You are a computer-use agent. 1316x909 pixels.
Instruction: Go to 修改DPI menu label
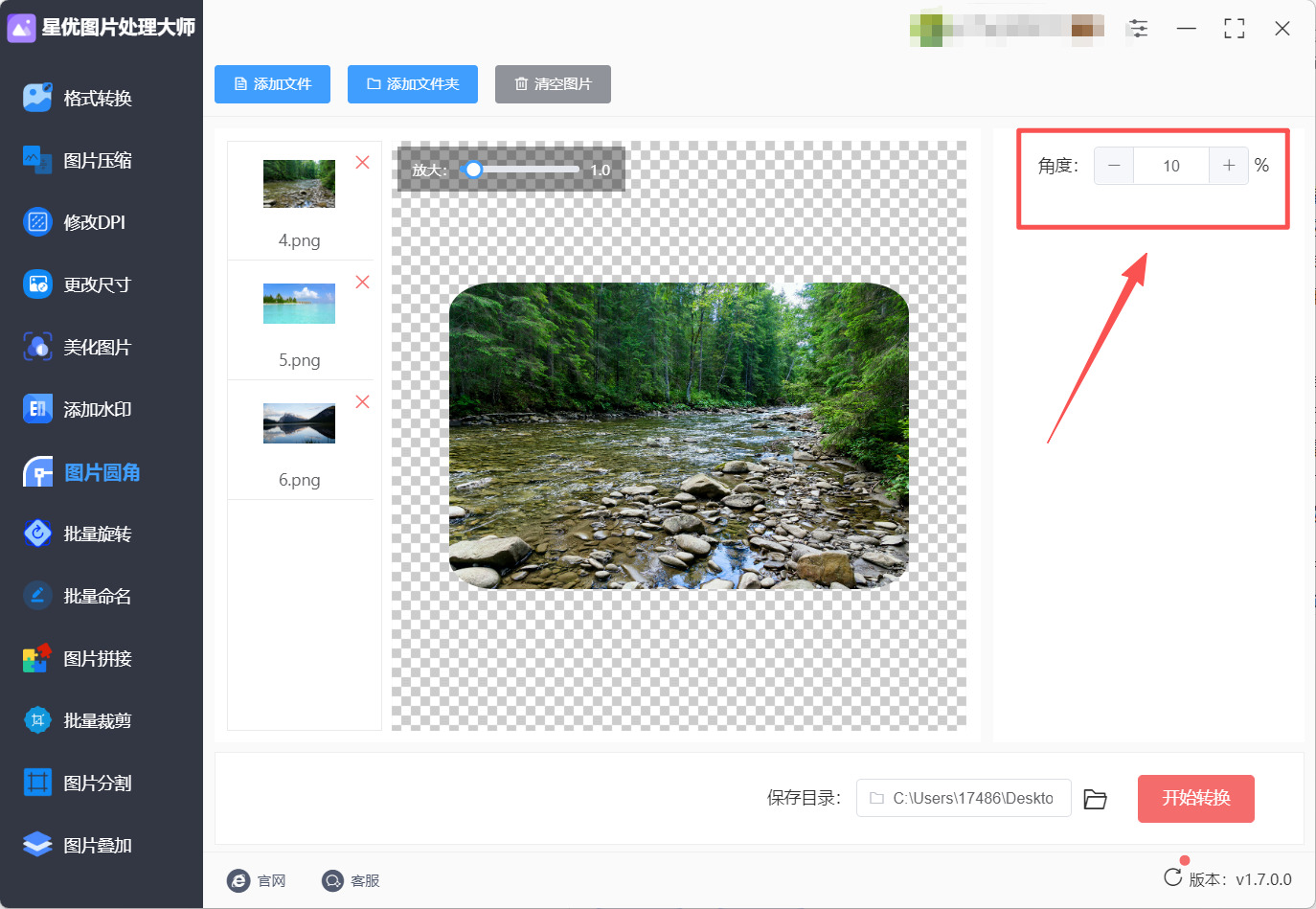(x=95, y=222)
